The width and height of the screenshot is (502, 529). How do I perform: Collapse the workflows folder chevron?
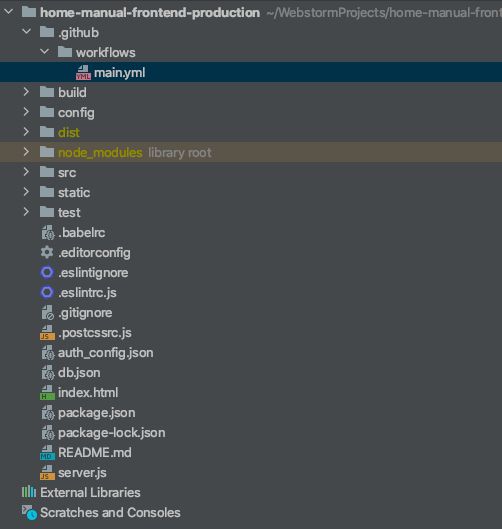45,52
